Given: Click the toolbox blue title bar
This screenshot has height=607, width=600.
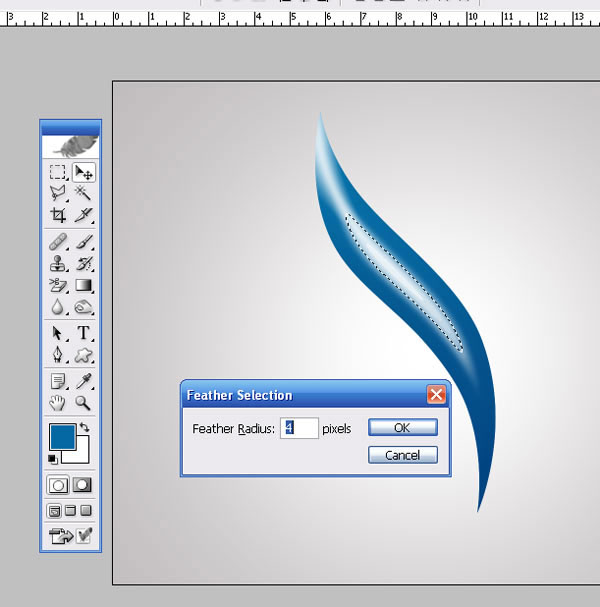Looking at the screenshot, I should 70,127.
